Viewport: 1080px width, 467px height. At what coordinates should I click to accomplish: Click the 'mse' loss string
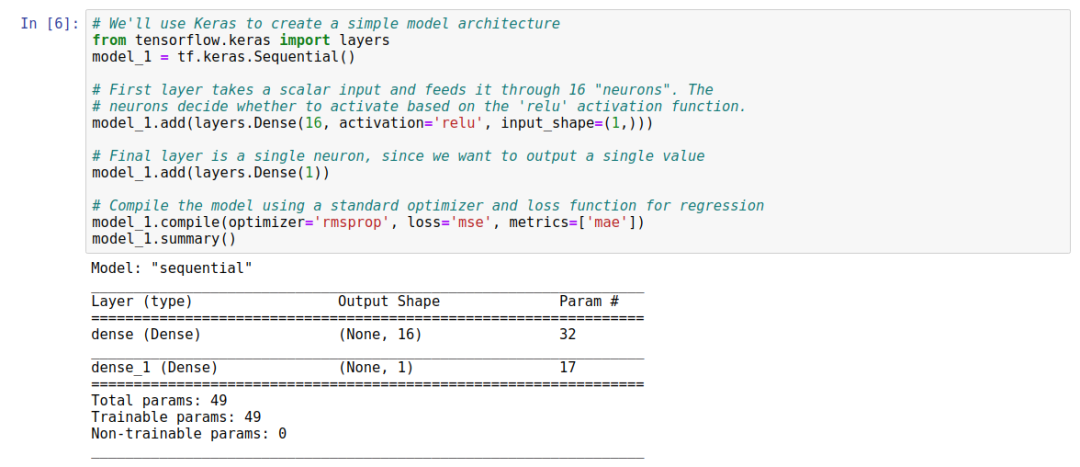[x=469, y=222]
